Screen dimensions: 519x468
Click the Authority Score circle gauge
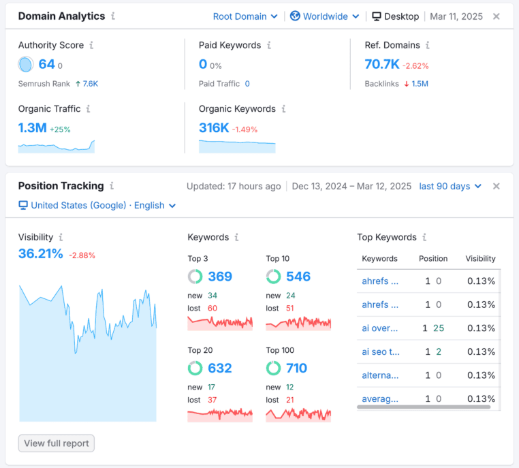[x=26, y=64]
